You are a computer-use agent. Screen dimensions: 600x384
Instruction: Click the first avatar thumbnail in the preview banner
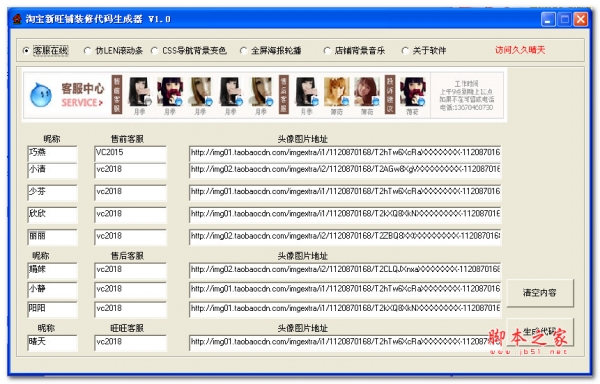[139, 92]
